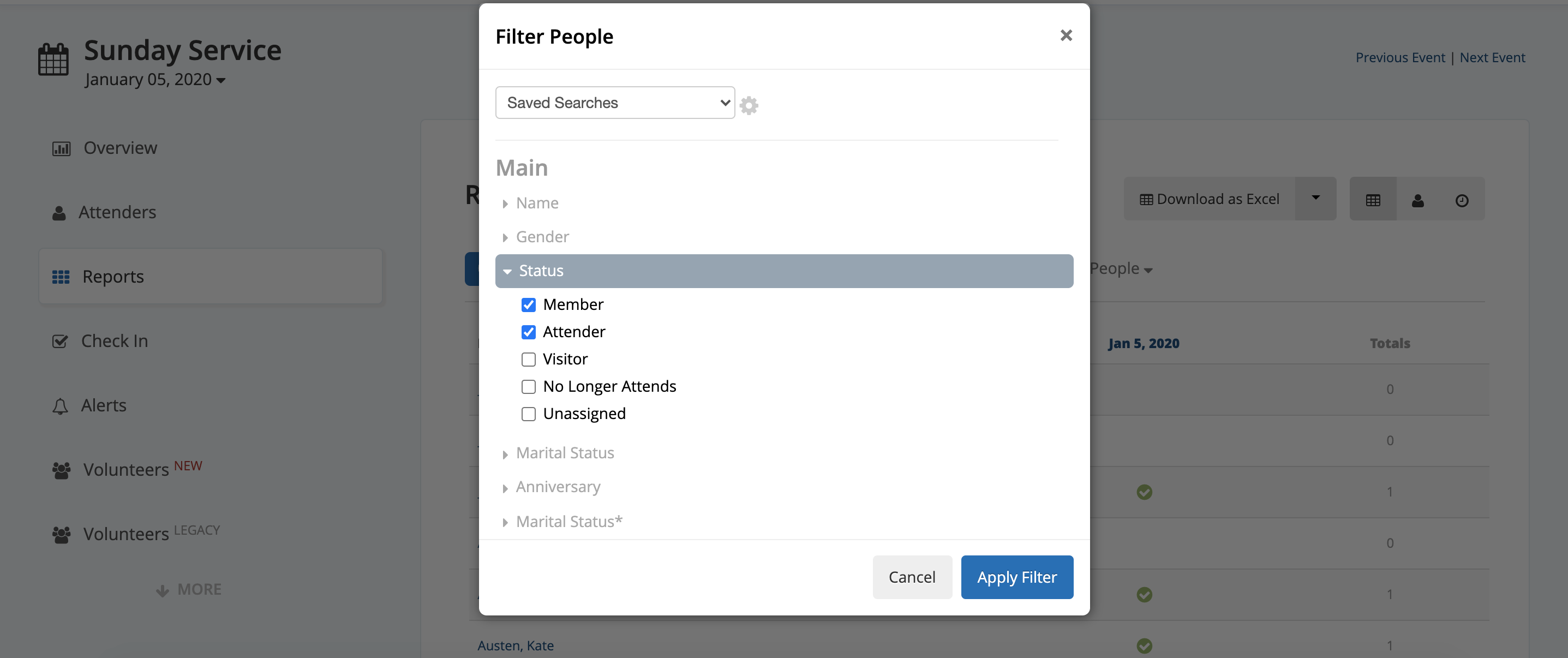
Task: Open the saved searches settings gear
Action: (749, 105)
